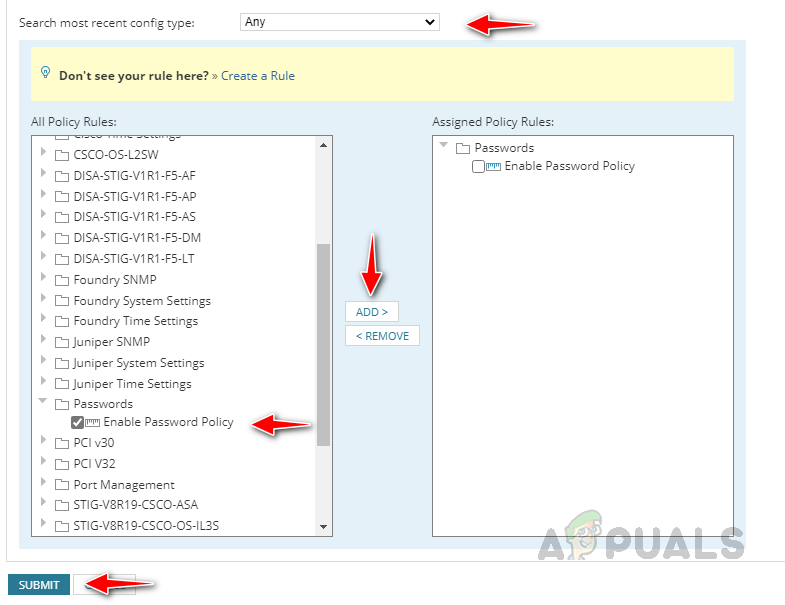Click the CSCO-OS-L2SW folder icon
785x605 pixels.
(x=62, y=155)
